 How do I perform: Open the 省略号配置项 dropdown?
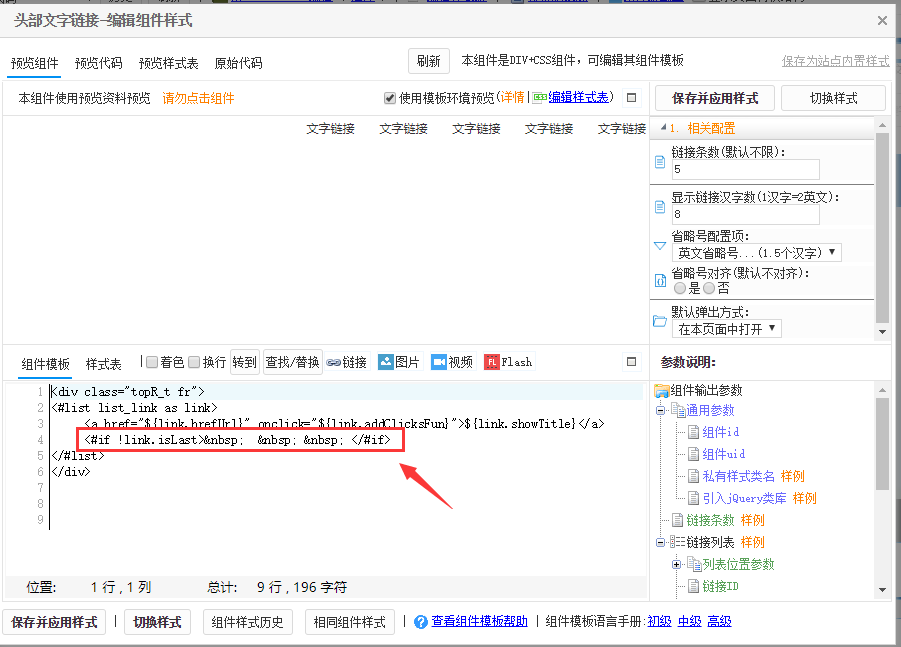point(756,253)
